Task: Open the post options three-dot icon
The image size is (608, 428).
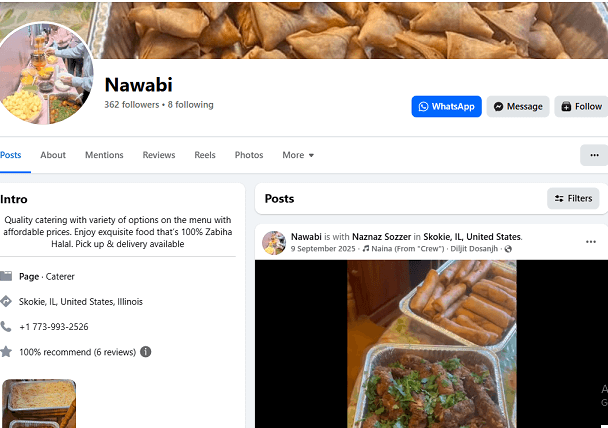Action: tap(590, 242)
